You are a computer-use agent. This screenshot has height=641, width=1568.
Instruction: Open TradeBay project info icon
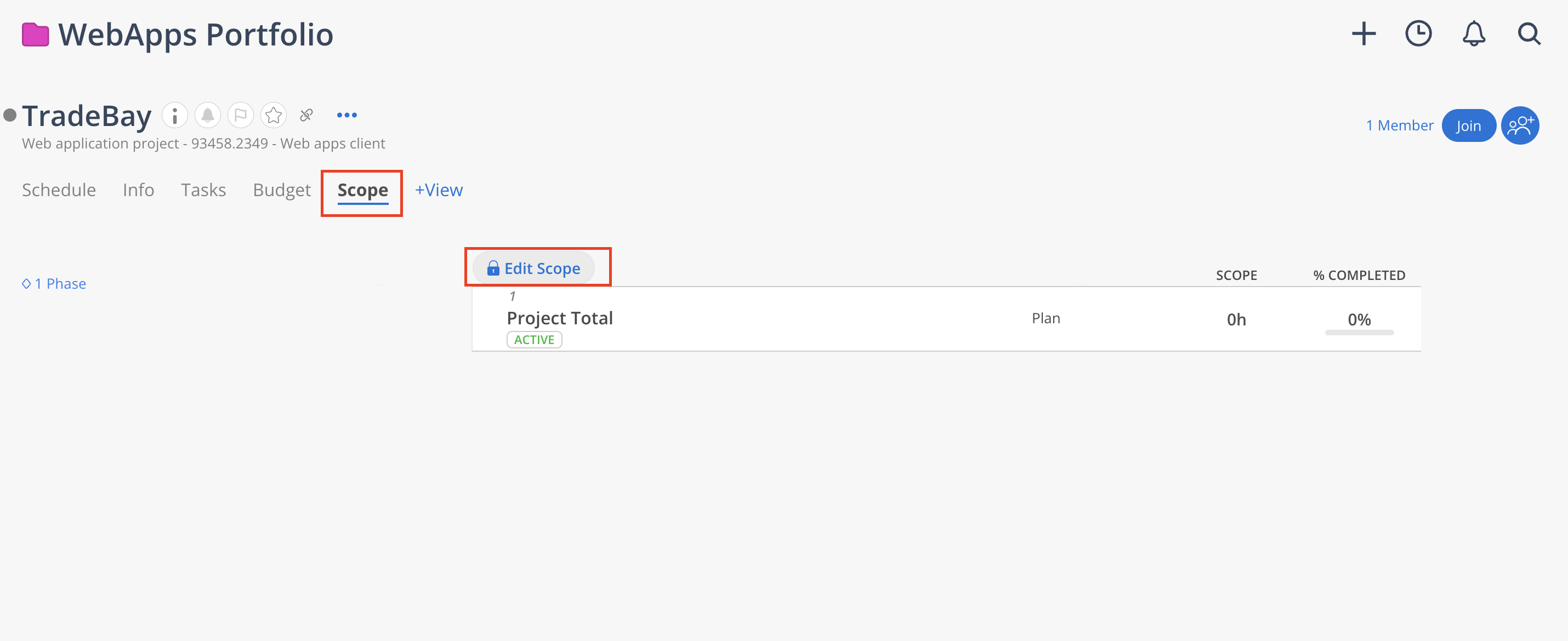point(175,115)
